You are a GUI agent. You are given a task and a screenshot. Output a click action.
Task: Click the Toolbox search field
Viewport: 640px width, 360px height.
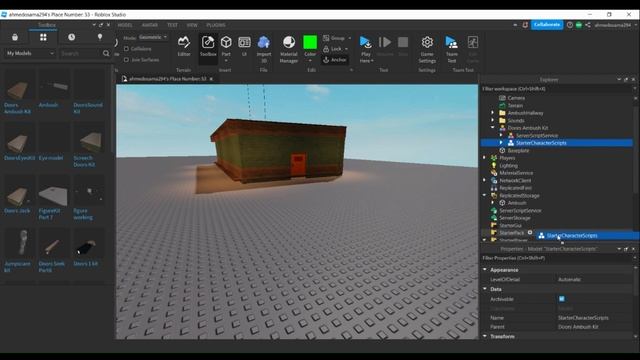(x=80, y=53)
